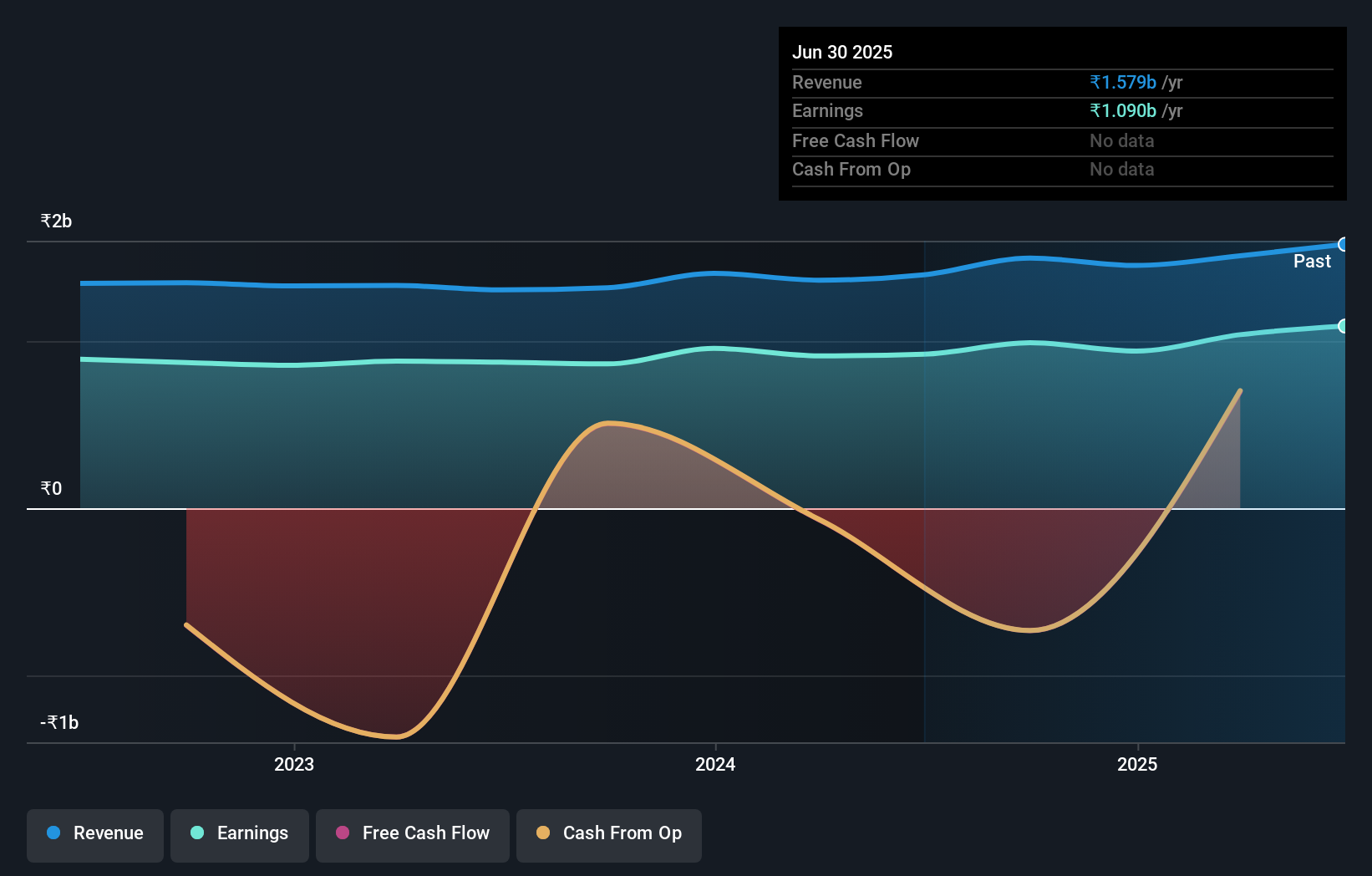Viewport: 1372px width, 876px height.
Task: Click the Past label on chart
Action: (x=1312, y=262)
